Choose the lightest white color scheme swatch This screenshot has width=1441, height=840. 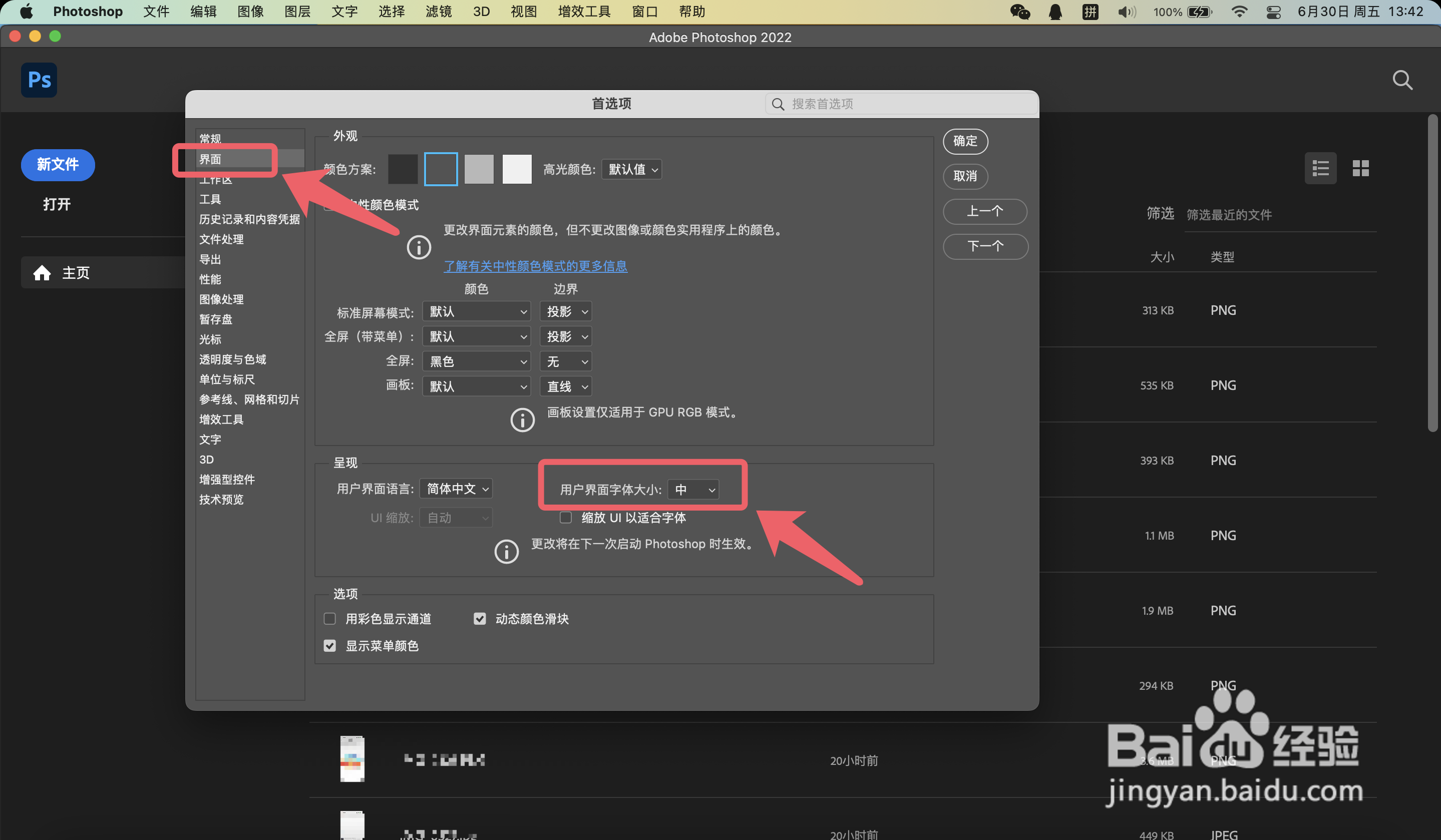coord(517,169)
